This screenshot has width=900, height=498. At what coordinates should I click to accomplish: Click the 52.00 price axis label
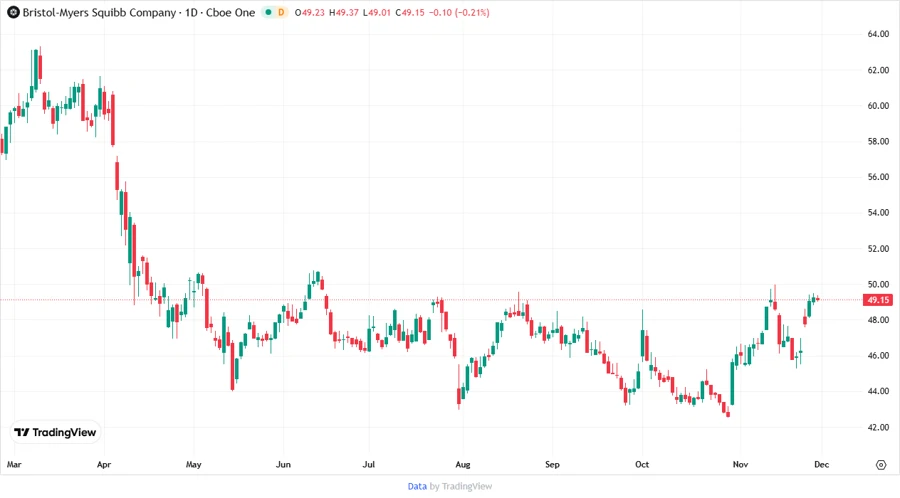[x=878, y=248]
